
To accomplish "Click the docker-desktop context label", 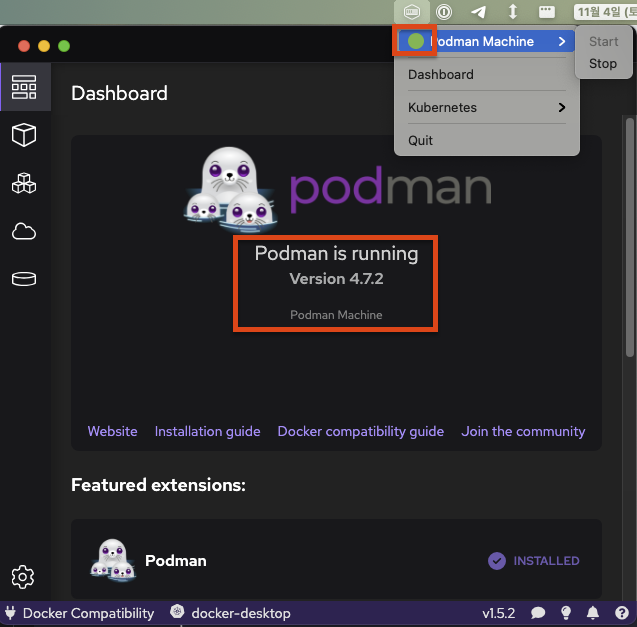I will (241, 613).
